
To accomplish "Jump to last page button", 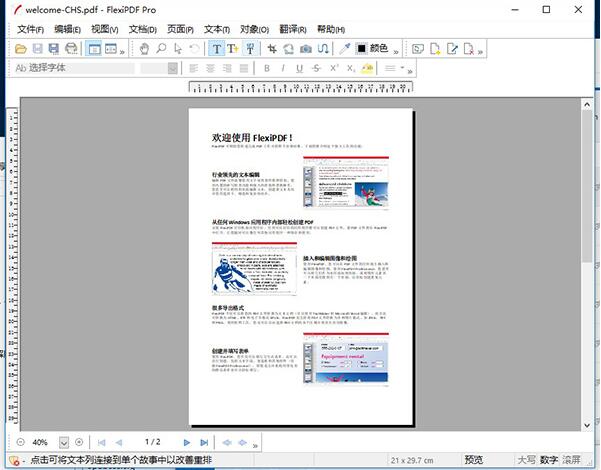I will point(204,442).
